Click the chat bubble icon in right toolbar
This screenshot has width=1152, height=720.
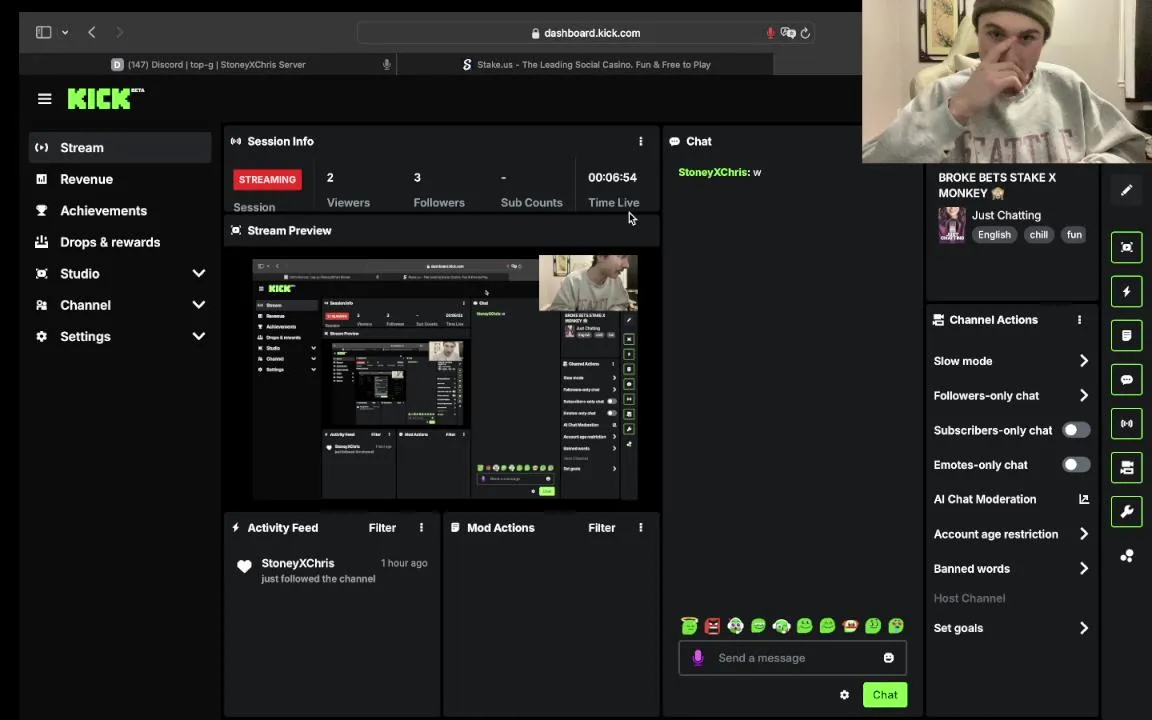click(1126, 380)
